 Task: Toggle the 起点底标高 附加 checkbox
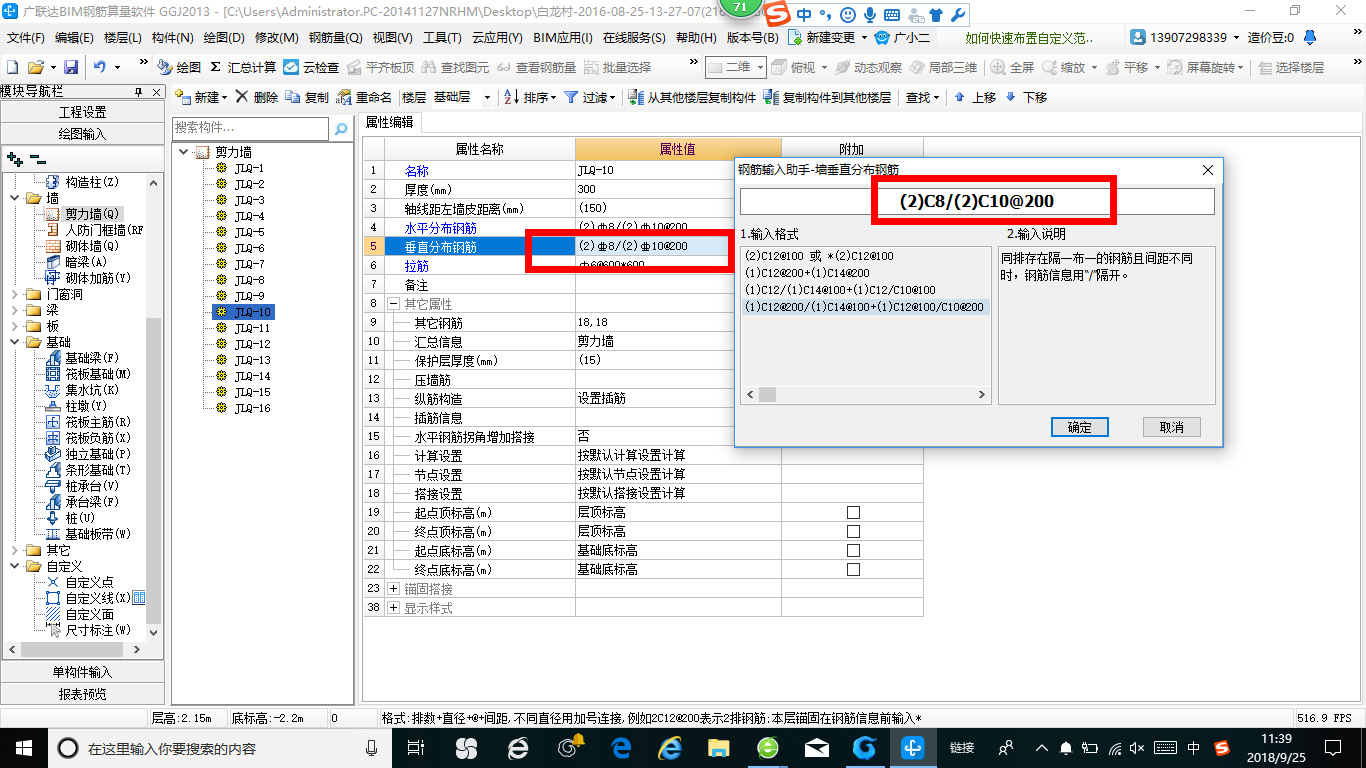click(853, 550)
